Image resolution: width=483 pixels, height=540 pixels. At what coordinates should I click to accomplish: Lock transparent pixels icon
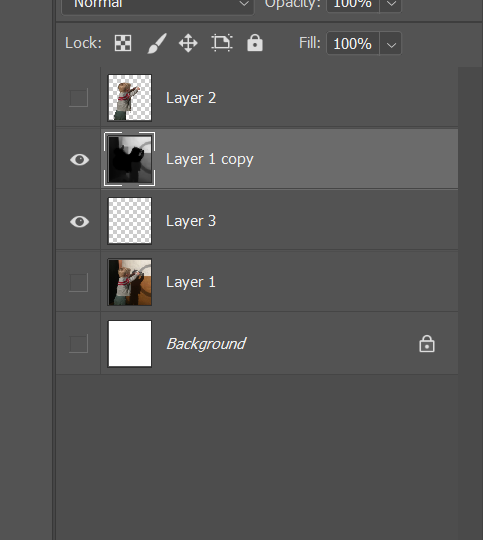click(123, 43)
